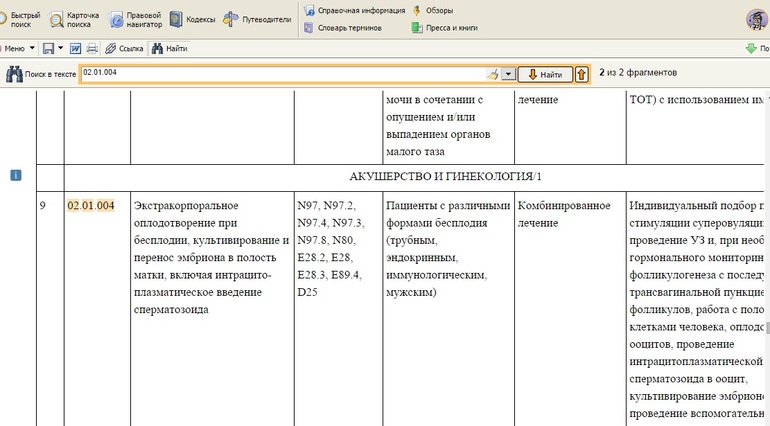Screen dimensions: 770x426
Task: Click the printer icon to print
Action: [92, 48]
